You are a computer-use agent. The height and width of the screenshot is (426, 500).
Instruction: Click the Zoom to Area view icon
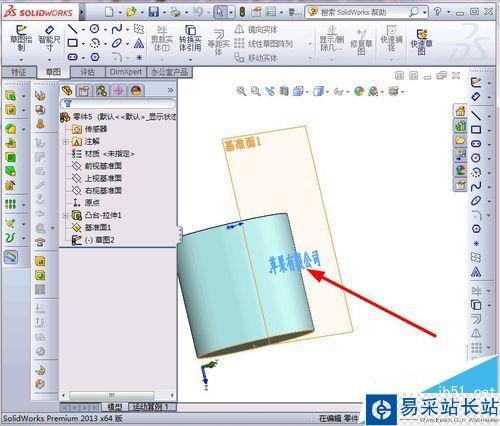coord(255,91)
